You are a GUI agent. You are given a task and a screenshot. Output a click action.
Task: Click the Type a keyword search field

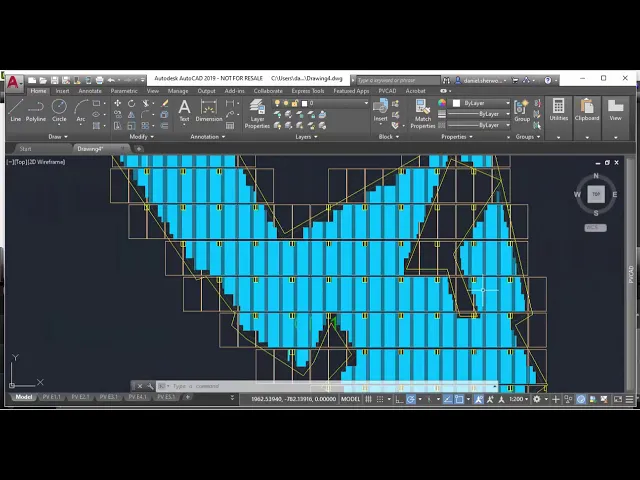[x=398, y=80]
